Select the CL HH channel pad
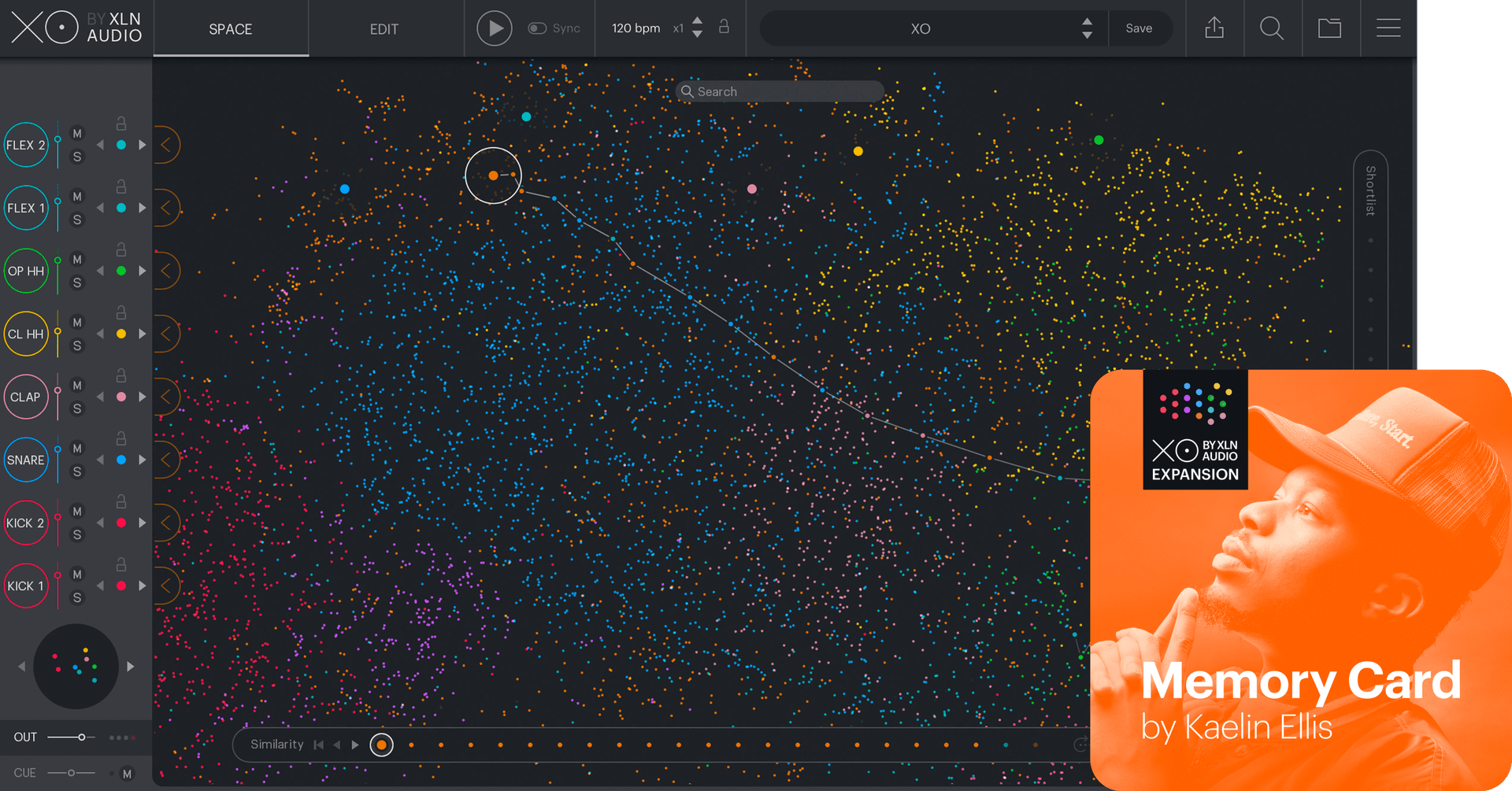Image resolution: width=1512 pixels, height=791 pixels. (26, 334)
